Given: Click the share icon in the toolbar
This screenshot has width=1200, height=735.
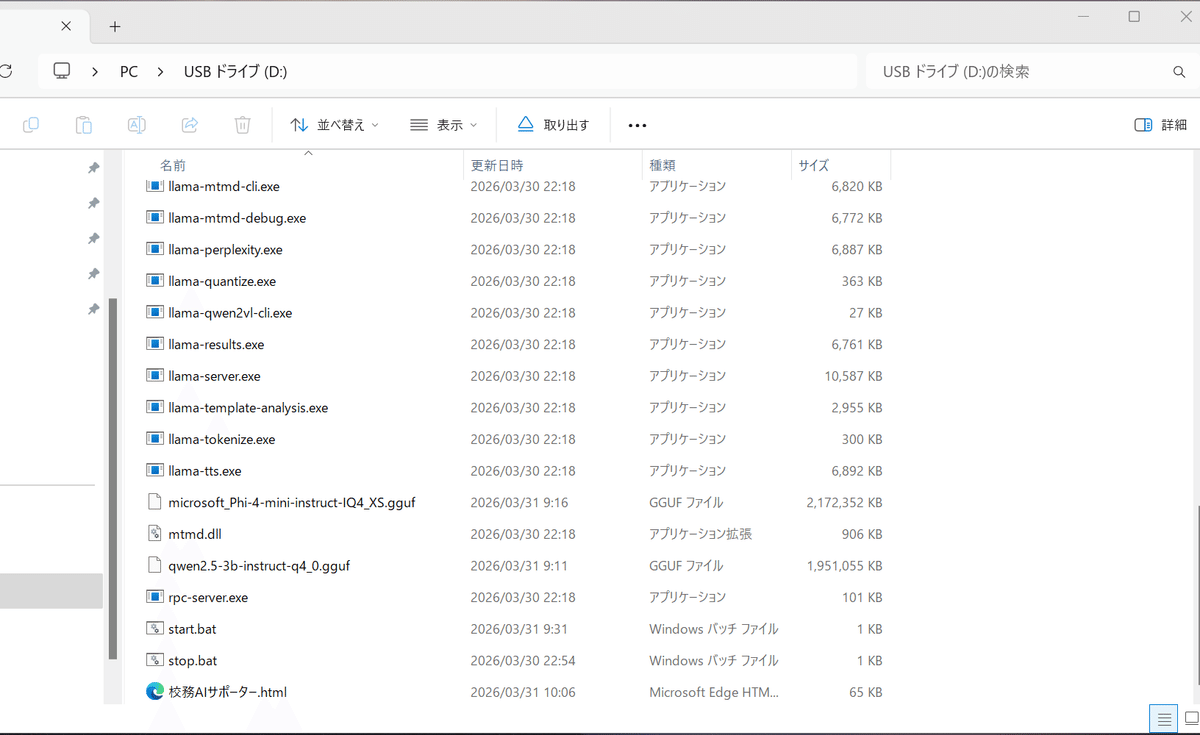Looking at the screenshot, I should (189, 125).
